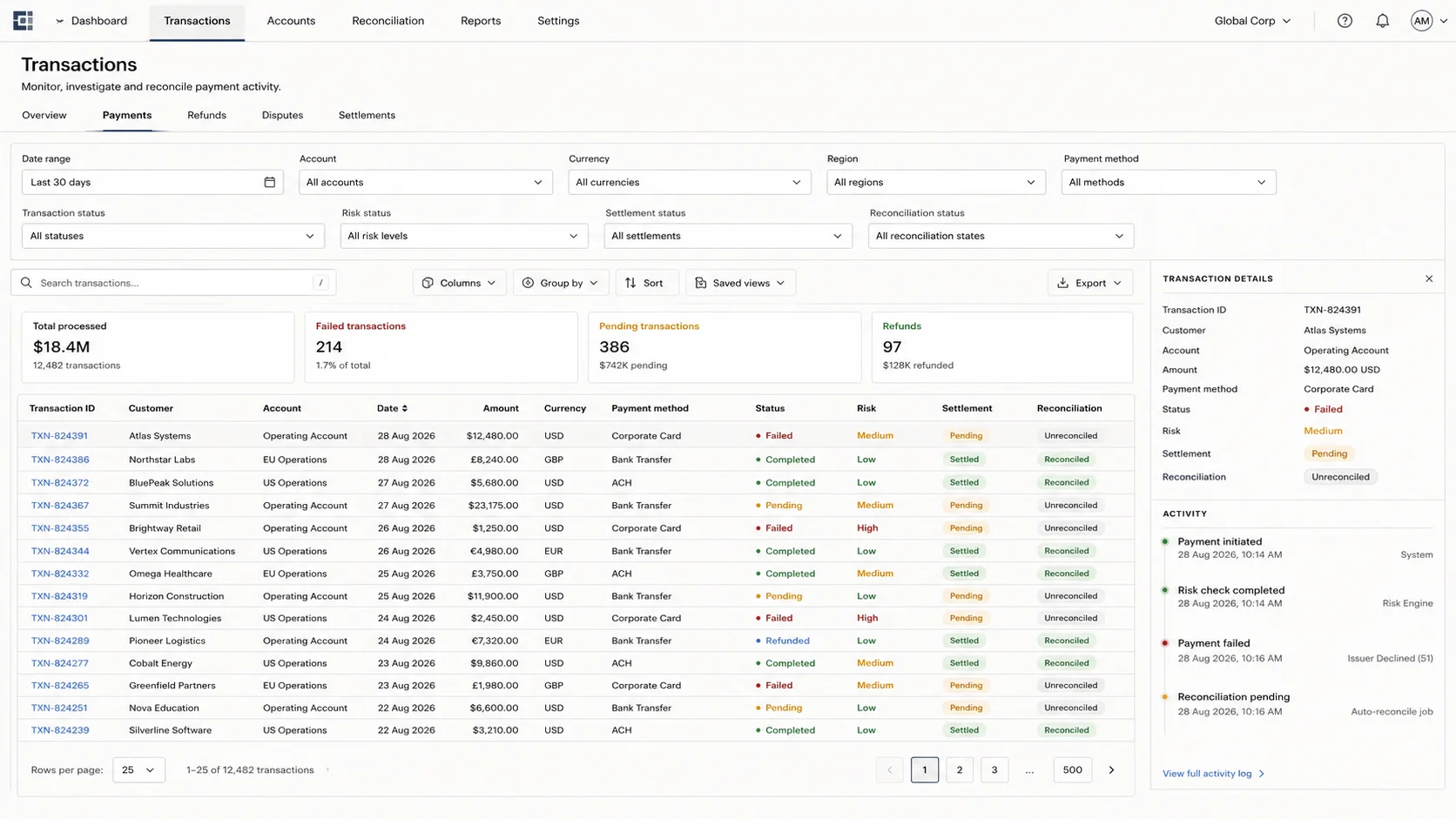1456x819 pixels.
Task: Switch to the Settlements tab
Action: click(367, 115)
